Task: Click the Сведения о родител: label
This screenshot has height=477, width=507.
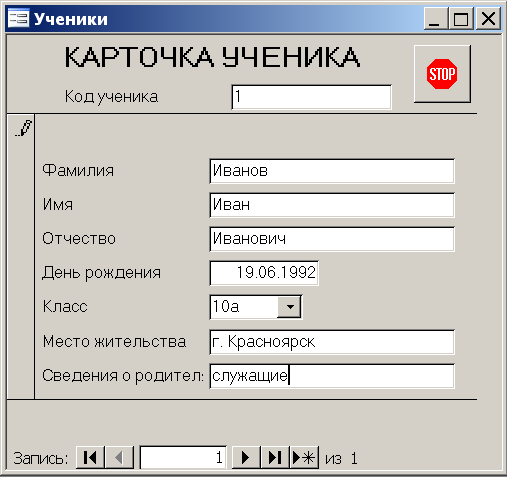Action: coord(123,376)
